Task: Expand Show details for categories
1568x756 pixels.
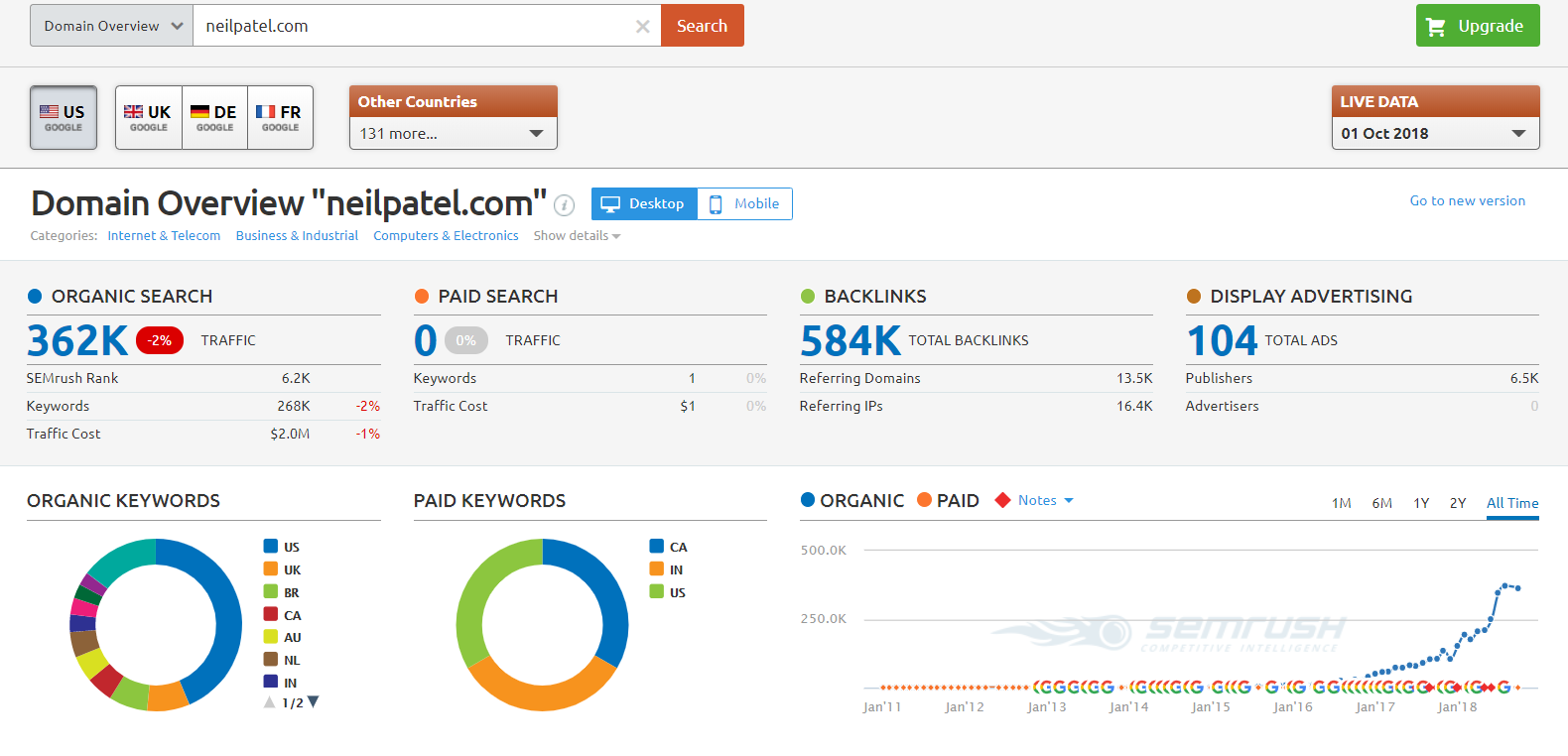Action: coord(577,236)
